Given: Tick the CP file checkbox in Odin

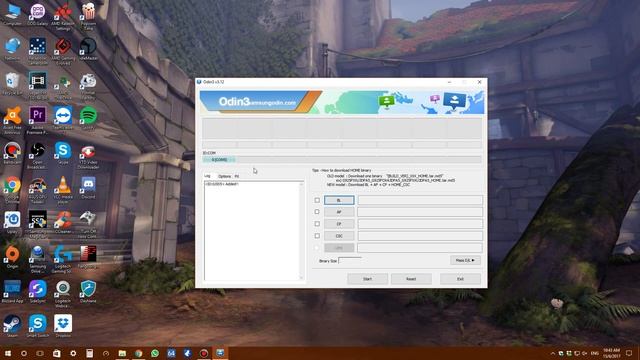Looking at the screenshot, I should (x=317, y=224).
